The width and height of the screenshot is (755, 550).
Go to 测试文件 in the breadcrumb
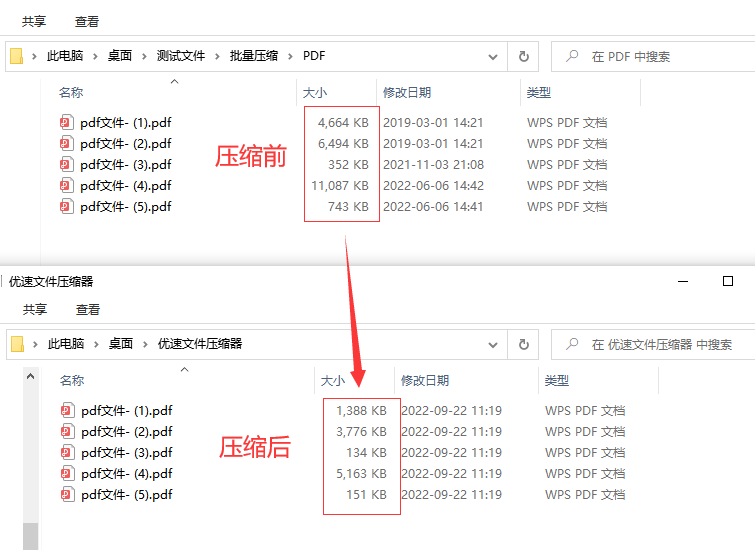click(x=181, y=56)
